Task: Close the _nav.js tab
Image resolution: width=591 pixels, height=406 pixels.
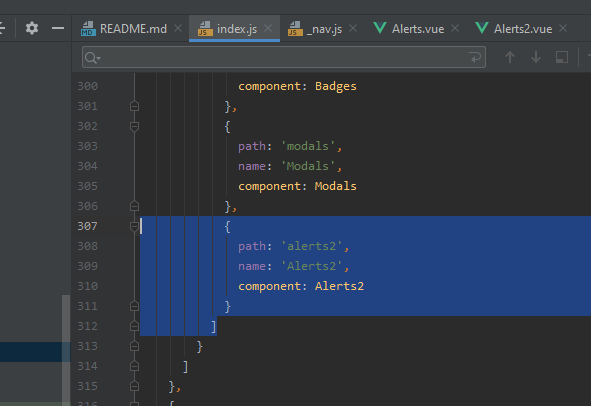Action: coord(353,28)
